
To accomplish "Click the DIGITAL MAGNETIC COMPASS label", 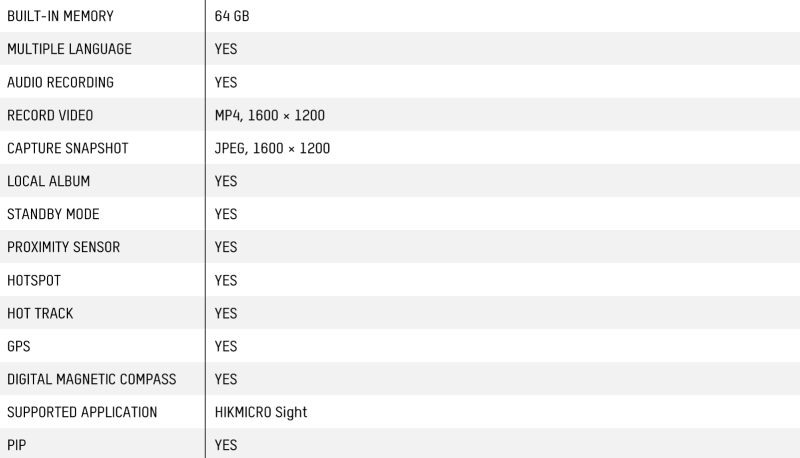I will point(92,379).
